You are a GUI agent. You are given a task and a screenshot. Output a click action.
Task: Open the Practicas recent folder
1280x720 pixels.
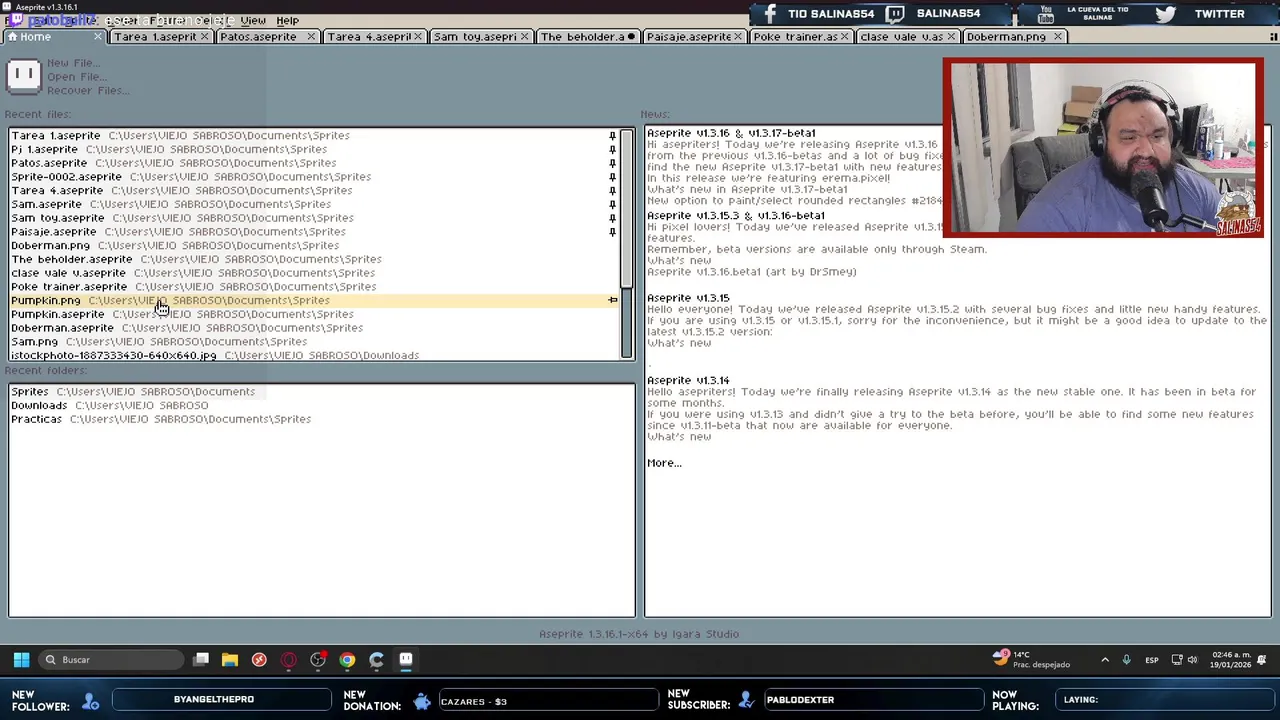[x=321, y=420]
